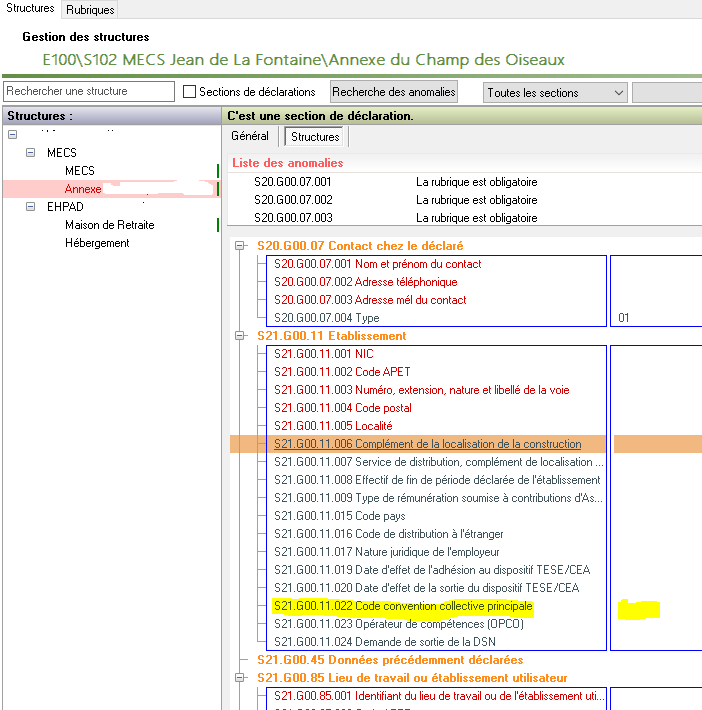Select Annexe in structures tree

point(83,189)
